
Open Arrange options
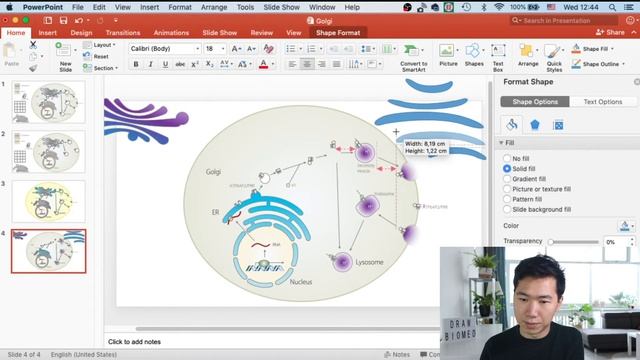tap(528, 55)
